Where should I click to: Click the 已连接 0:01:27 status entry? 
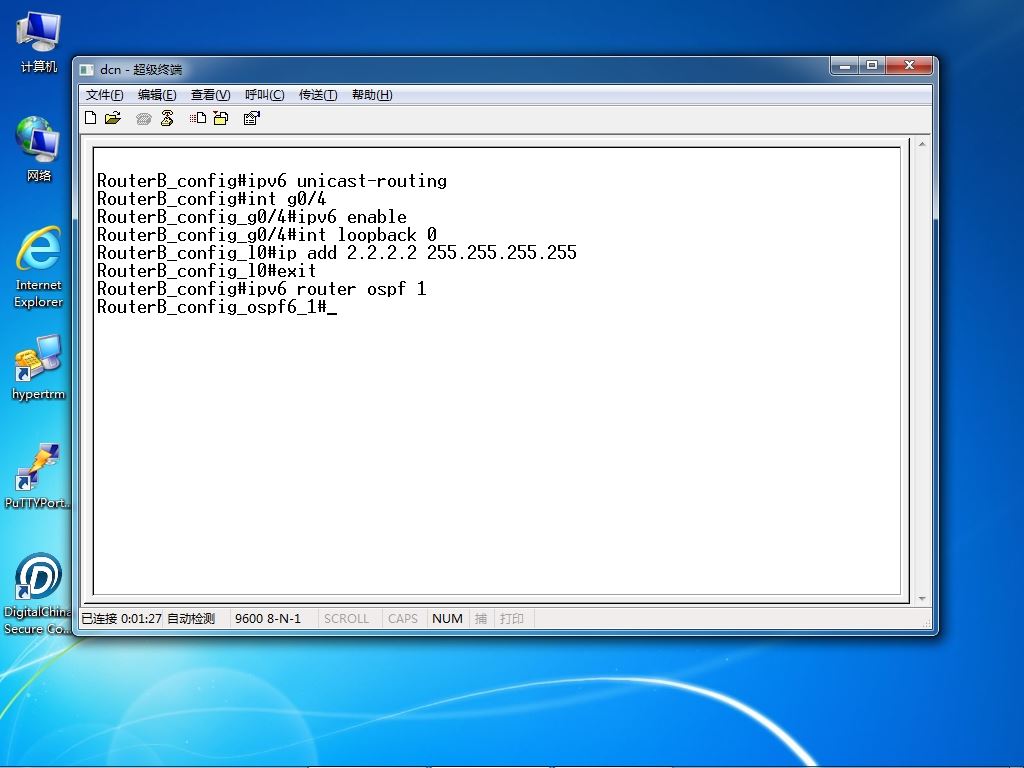121,618
